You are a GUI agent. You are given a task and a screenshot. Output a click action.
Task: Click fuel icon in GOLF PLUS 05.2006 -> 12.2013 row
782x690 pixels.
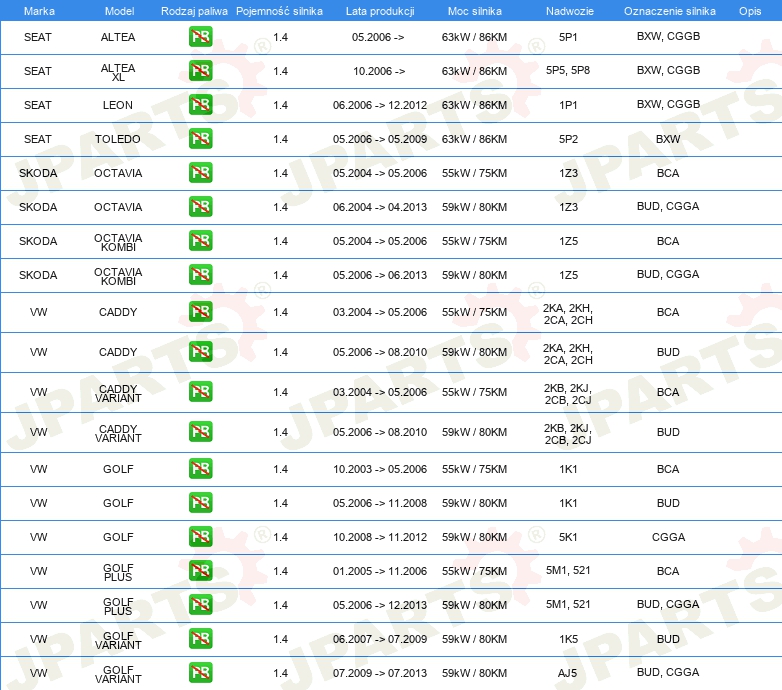coord(200,604)
